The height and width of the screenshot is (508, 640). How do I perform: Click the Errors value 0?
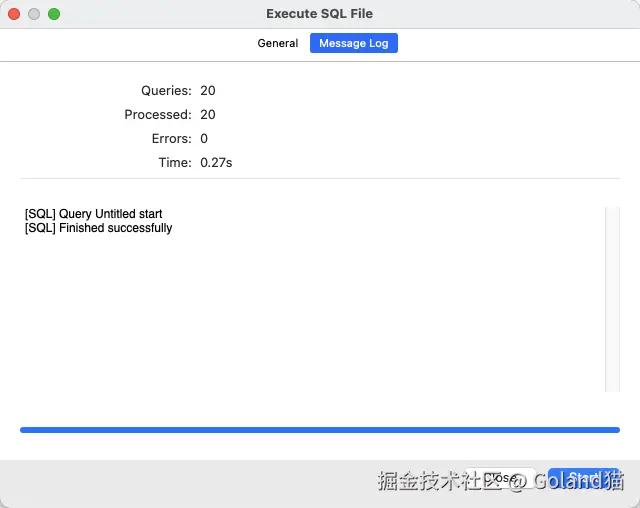pos(204,139)
